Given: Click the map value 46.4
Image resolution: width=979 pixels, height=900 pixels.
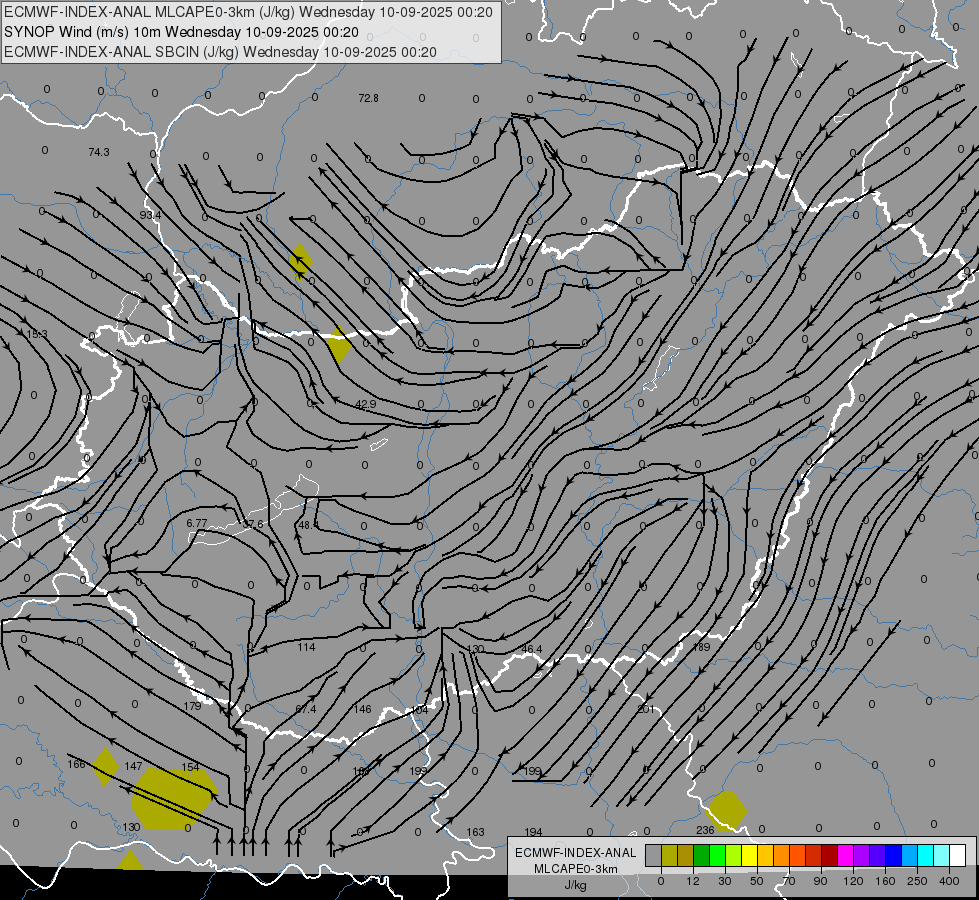Looking at the screenshot, I should click(531, 649).
